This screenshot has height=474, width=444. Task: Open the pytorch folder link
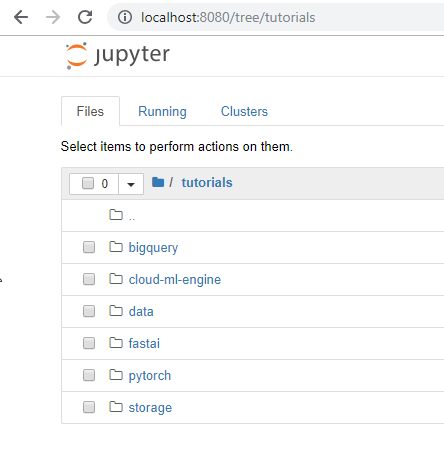[150, 375]
